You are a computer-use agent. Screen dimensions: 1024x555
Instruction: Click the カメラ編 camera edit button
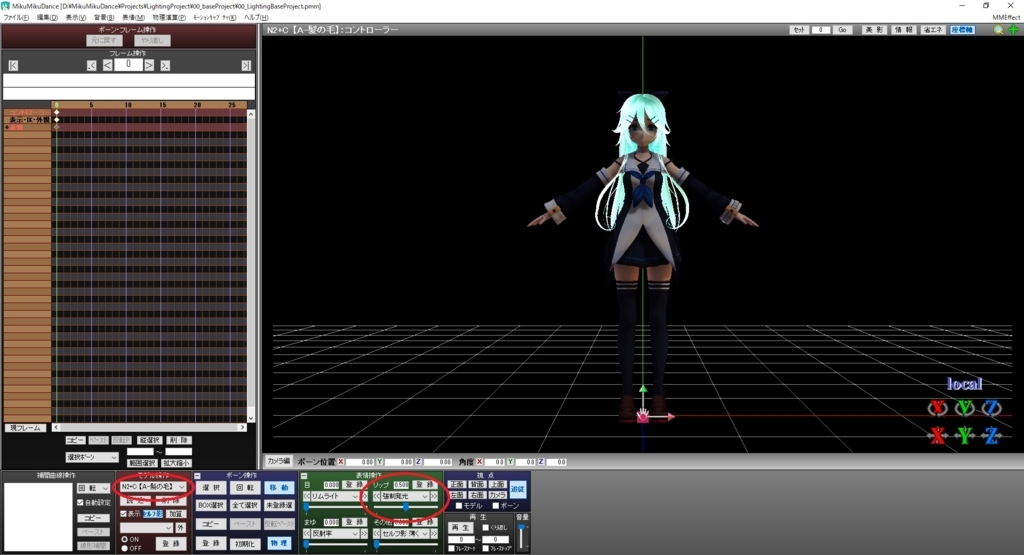coord(279,461)
